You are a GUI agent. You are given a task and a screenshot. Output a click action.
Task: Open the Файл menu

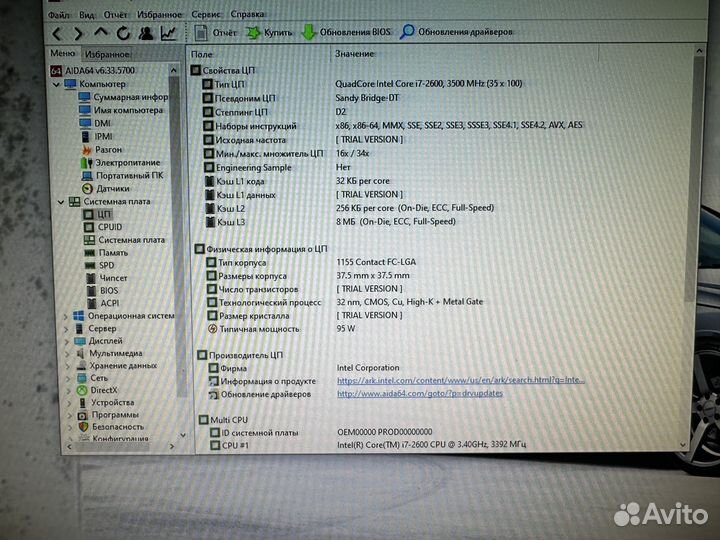coord(59,15)
